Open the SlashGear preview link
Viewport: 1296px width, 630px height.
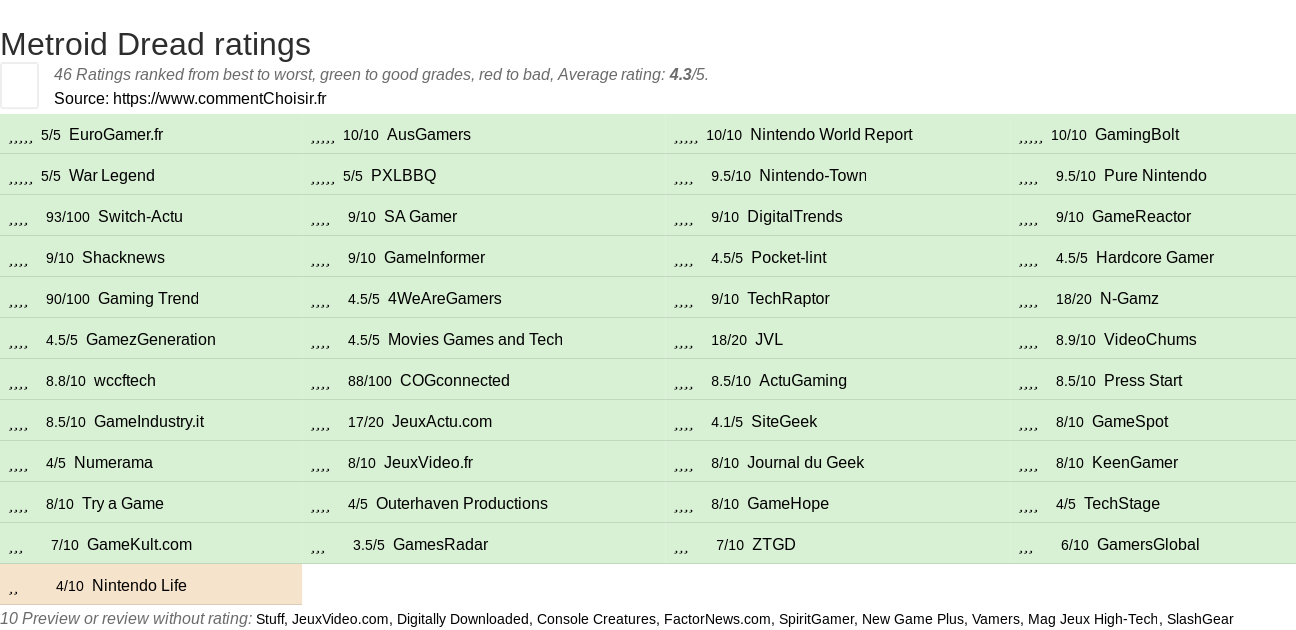pos(1199,620)
